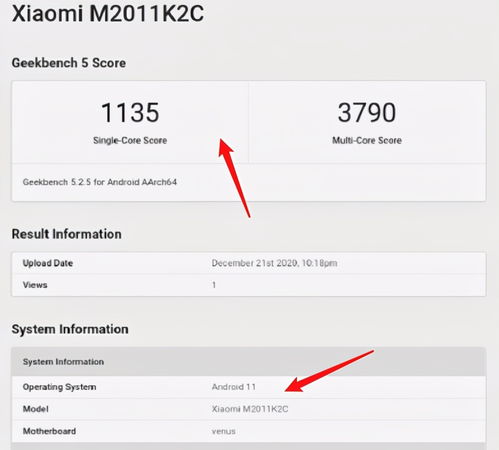The height and width of the screenshot is (450, 499).
Task: Click the Multi-Core Score label
Action: click(x=367, y=140)
